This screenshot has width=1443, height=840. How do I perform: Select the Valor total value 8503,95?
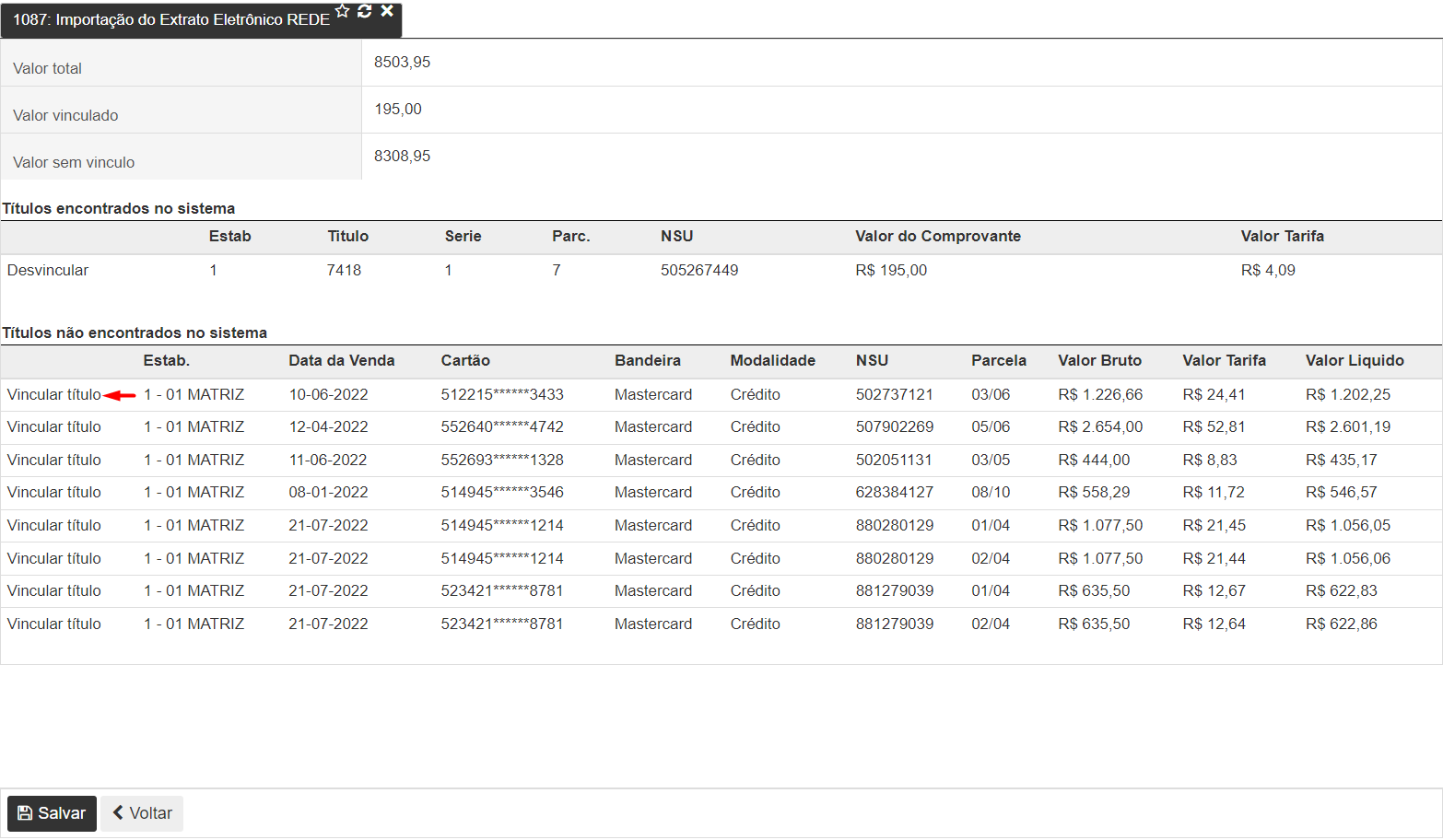(x=403, y=62)
